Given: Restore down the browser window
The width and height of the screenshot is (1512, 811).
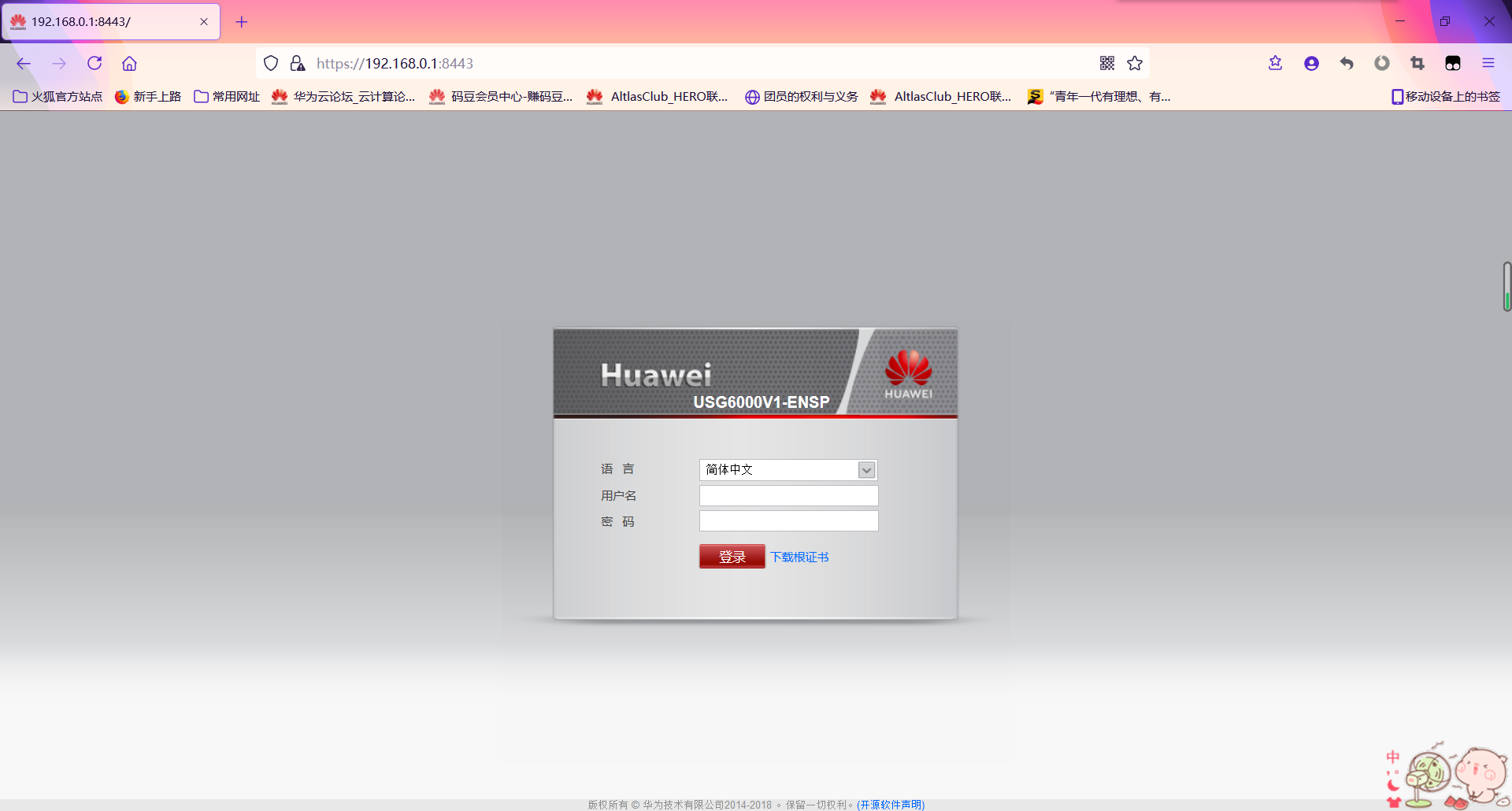Looking at the screenshot, I should [x=1445, y=21].
